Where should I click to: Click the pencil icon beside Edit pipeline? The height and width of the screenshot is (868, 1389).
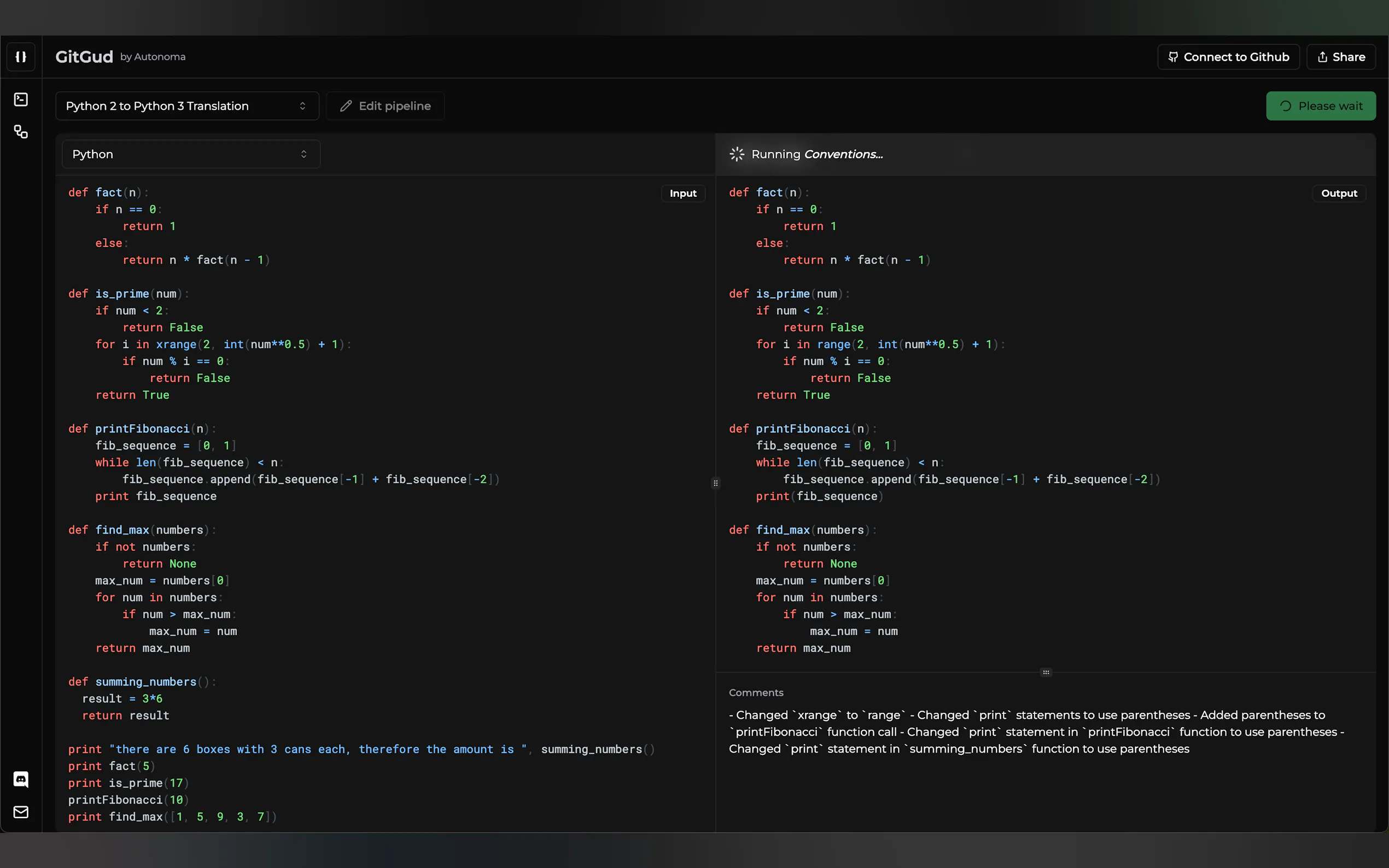point(346,106)
